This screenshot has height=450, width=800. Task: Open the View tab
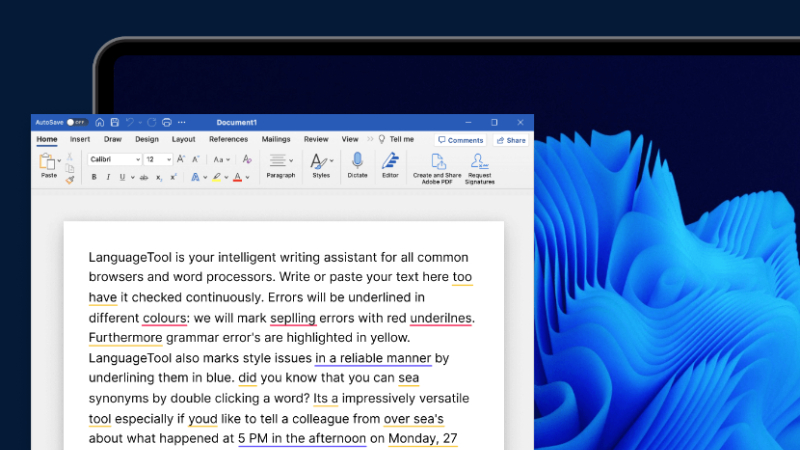point(350,139)
